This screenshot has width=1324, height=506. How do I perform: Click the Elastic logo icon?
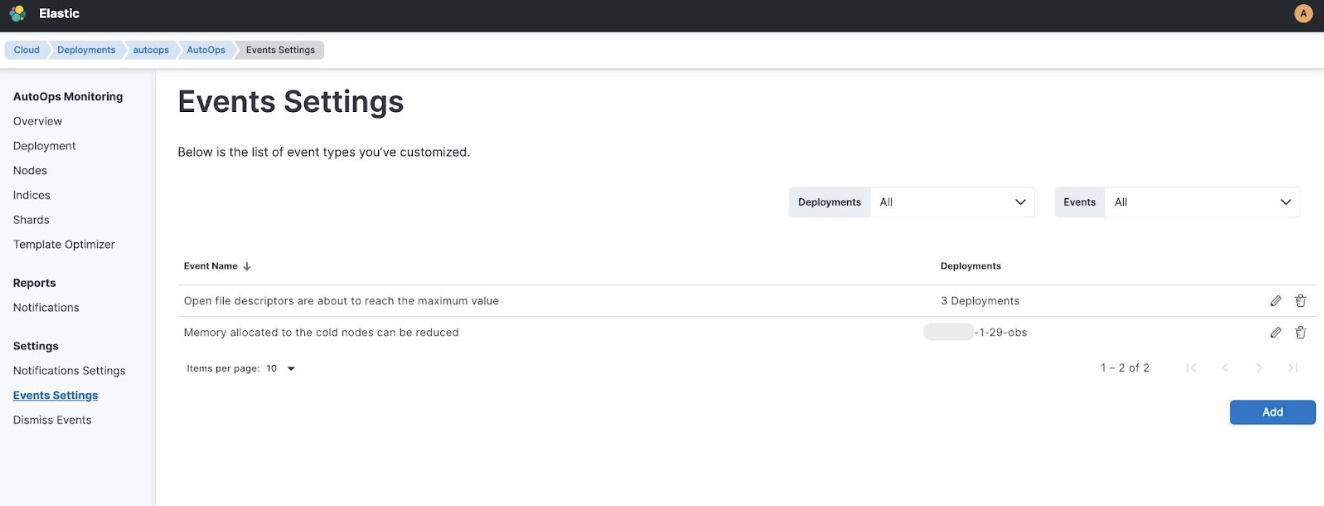(x=17, y=14)
